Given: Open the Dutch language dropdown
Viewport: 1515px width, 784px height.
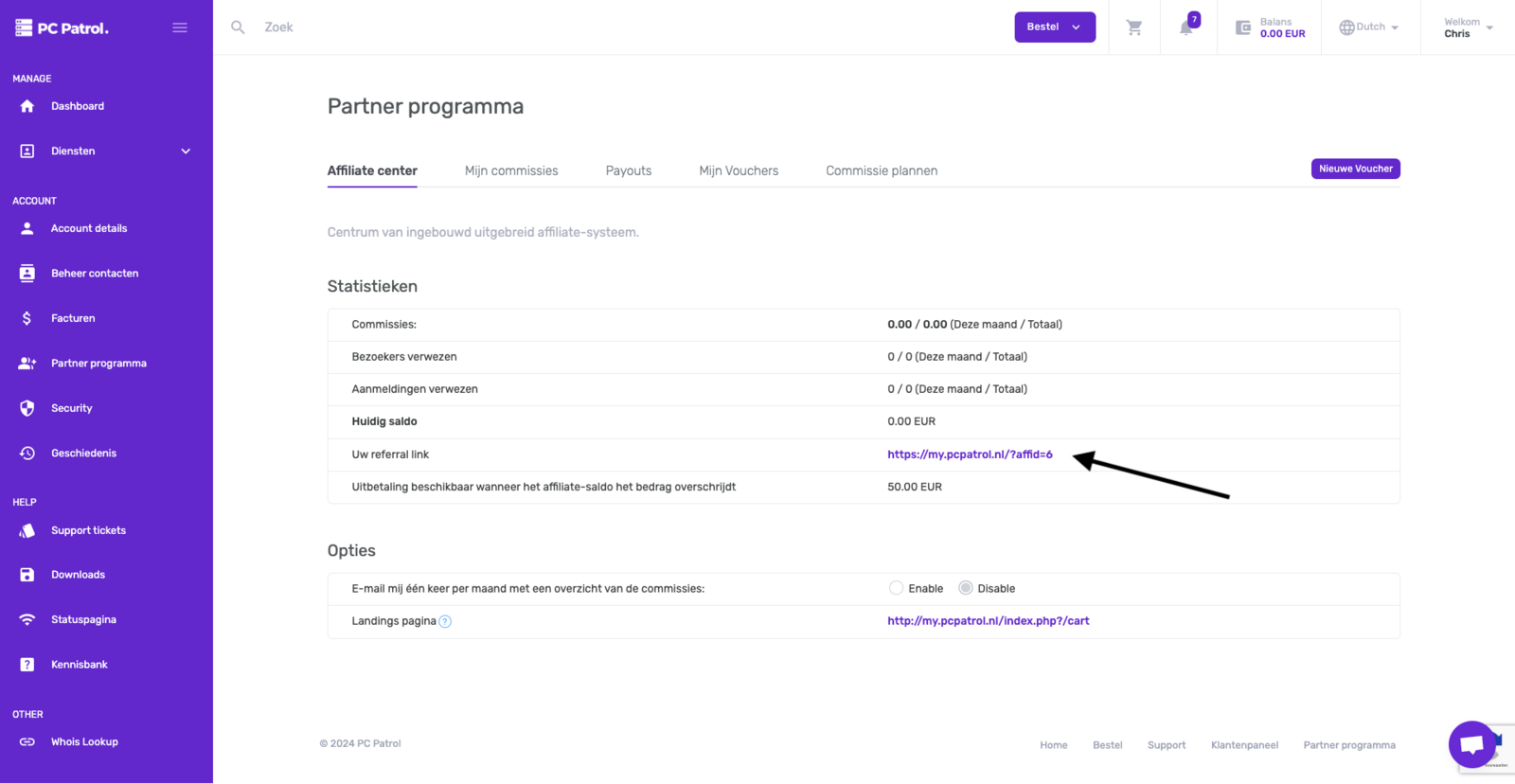Looking at the screenshot, I should [1369, 27].
